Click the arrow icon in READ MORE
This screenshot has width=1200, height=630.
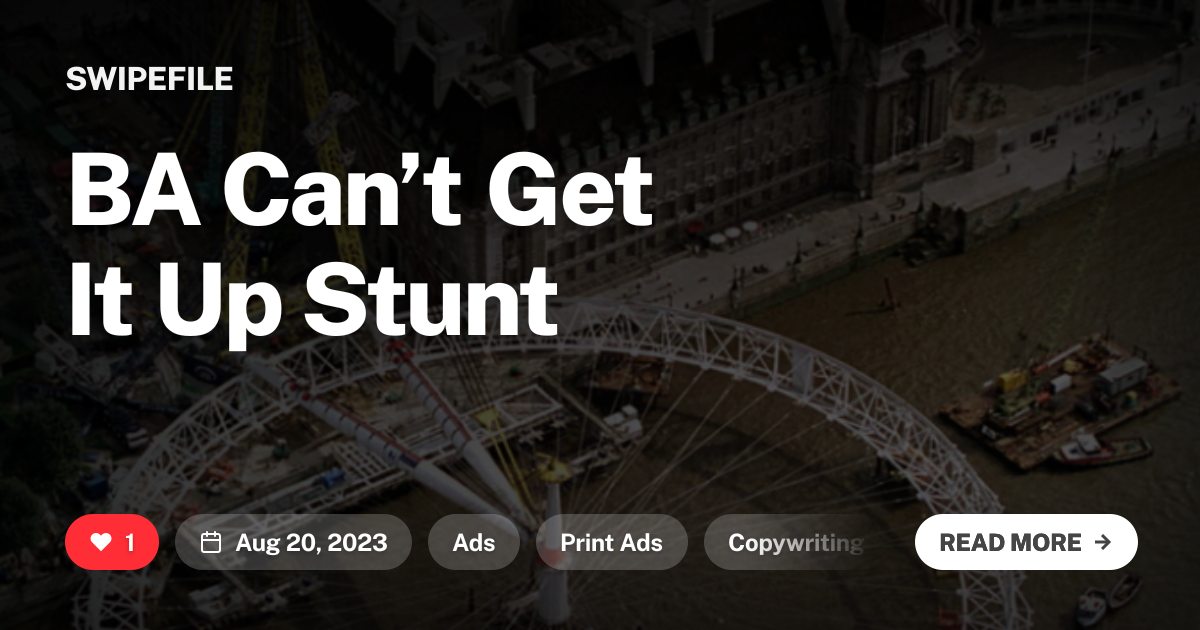click(x=1103, y=542)
